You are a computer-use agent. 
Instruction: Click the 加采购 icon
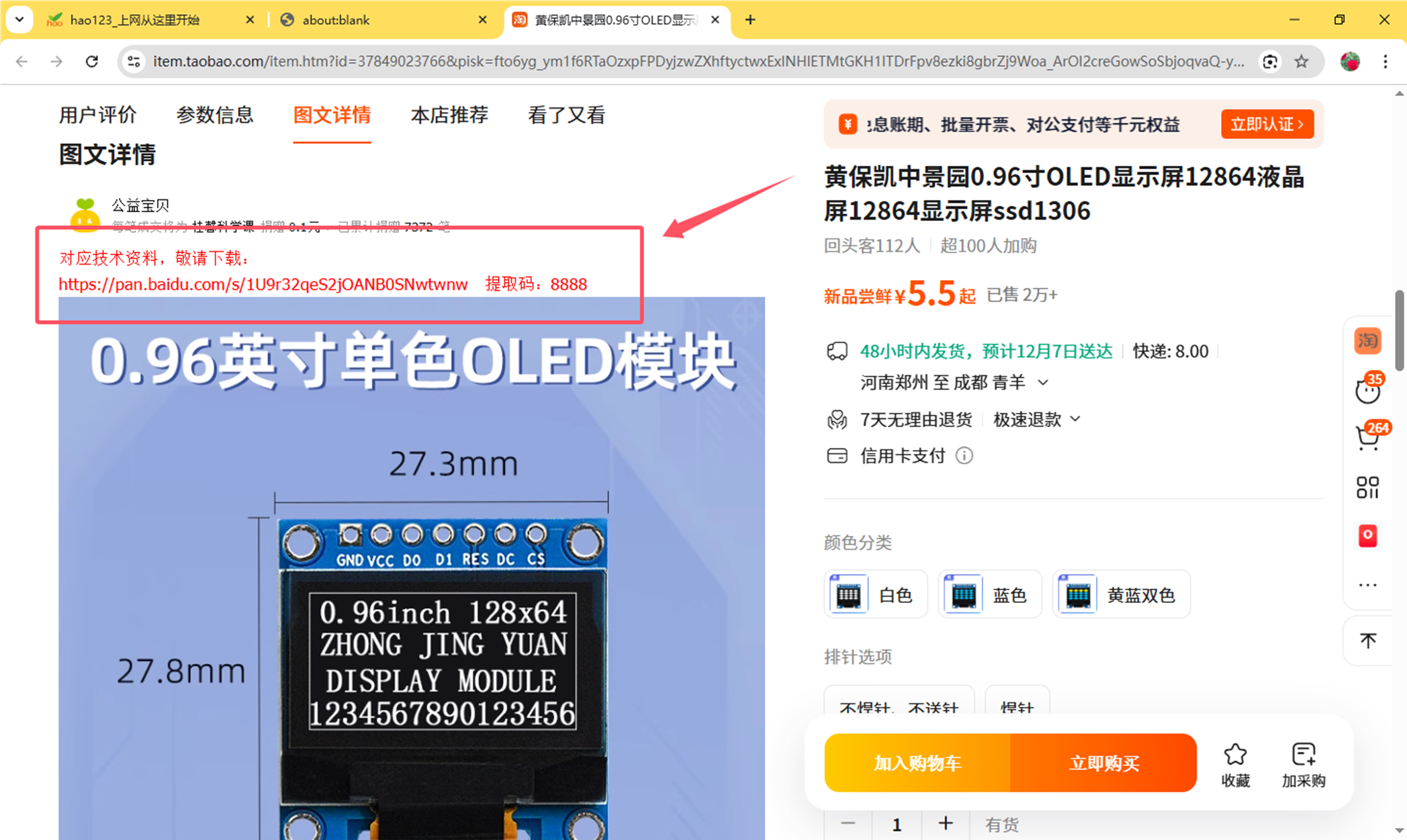(x=1303, y=755)
